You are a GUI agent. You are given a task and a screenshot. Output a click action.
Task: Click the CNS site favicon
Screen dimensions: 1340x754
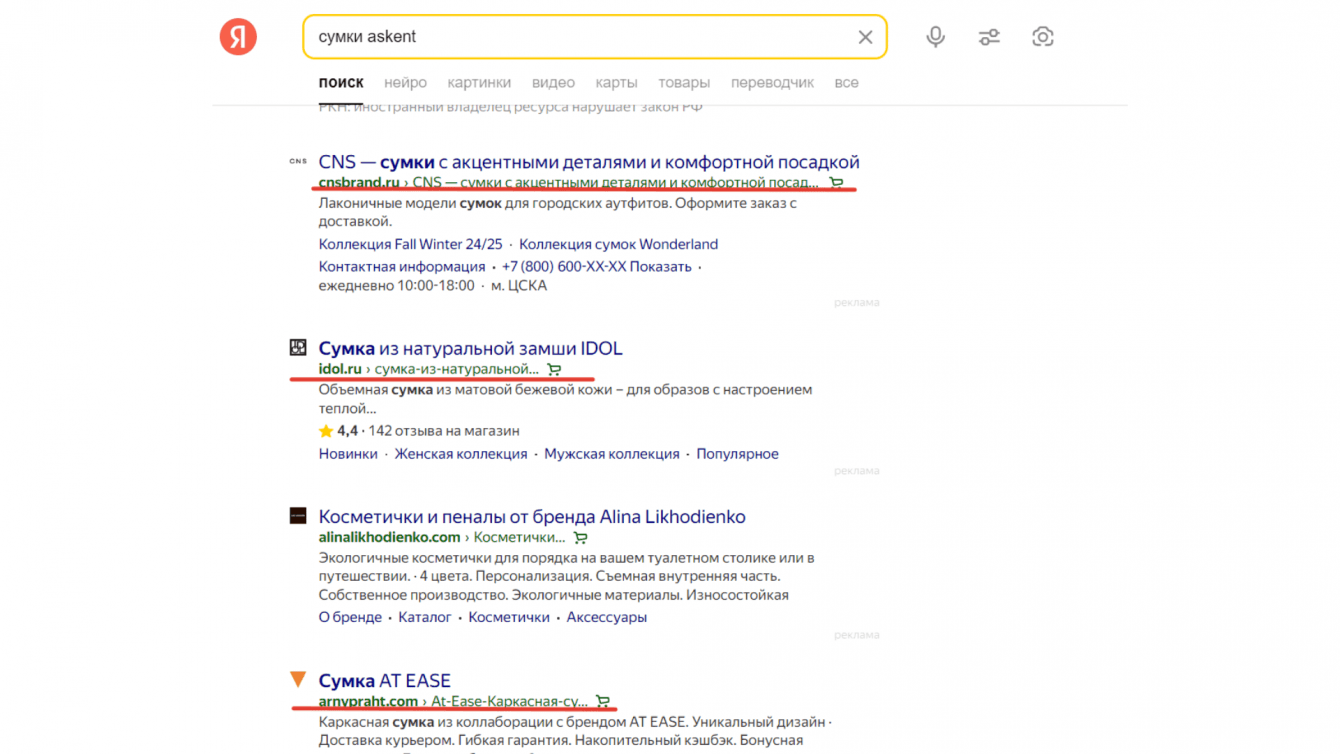point(298,161)
